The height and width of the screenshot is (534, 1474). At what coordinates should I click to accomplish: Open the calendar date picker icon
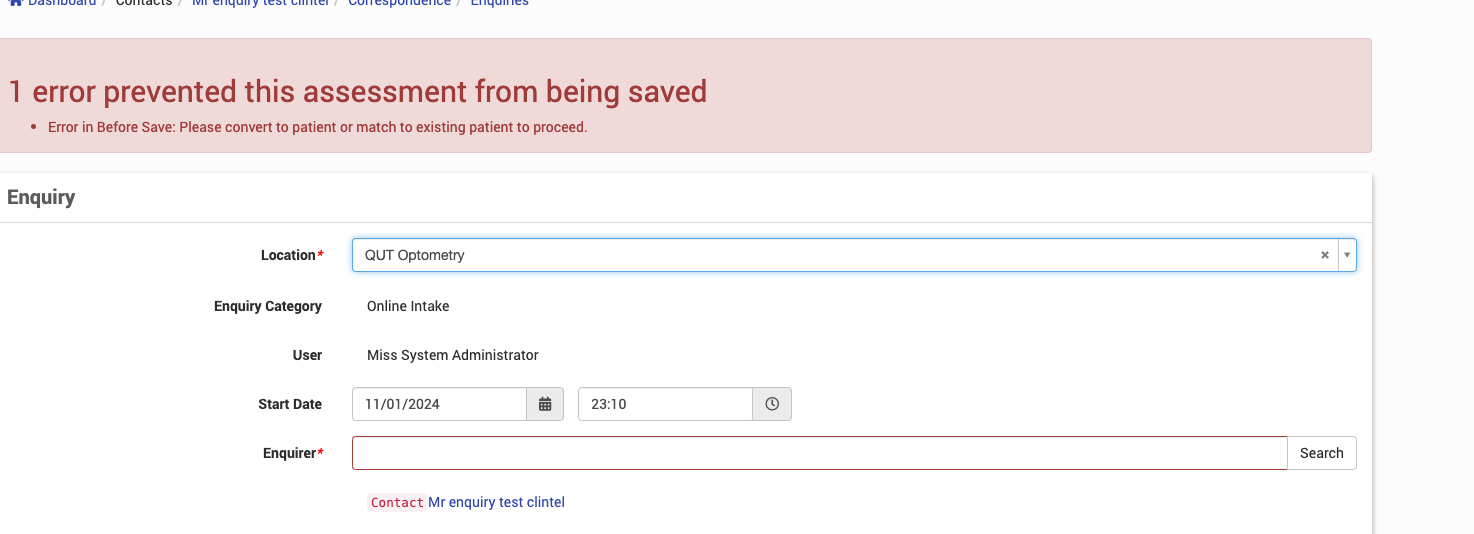545,404
